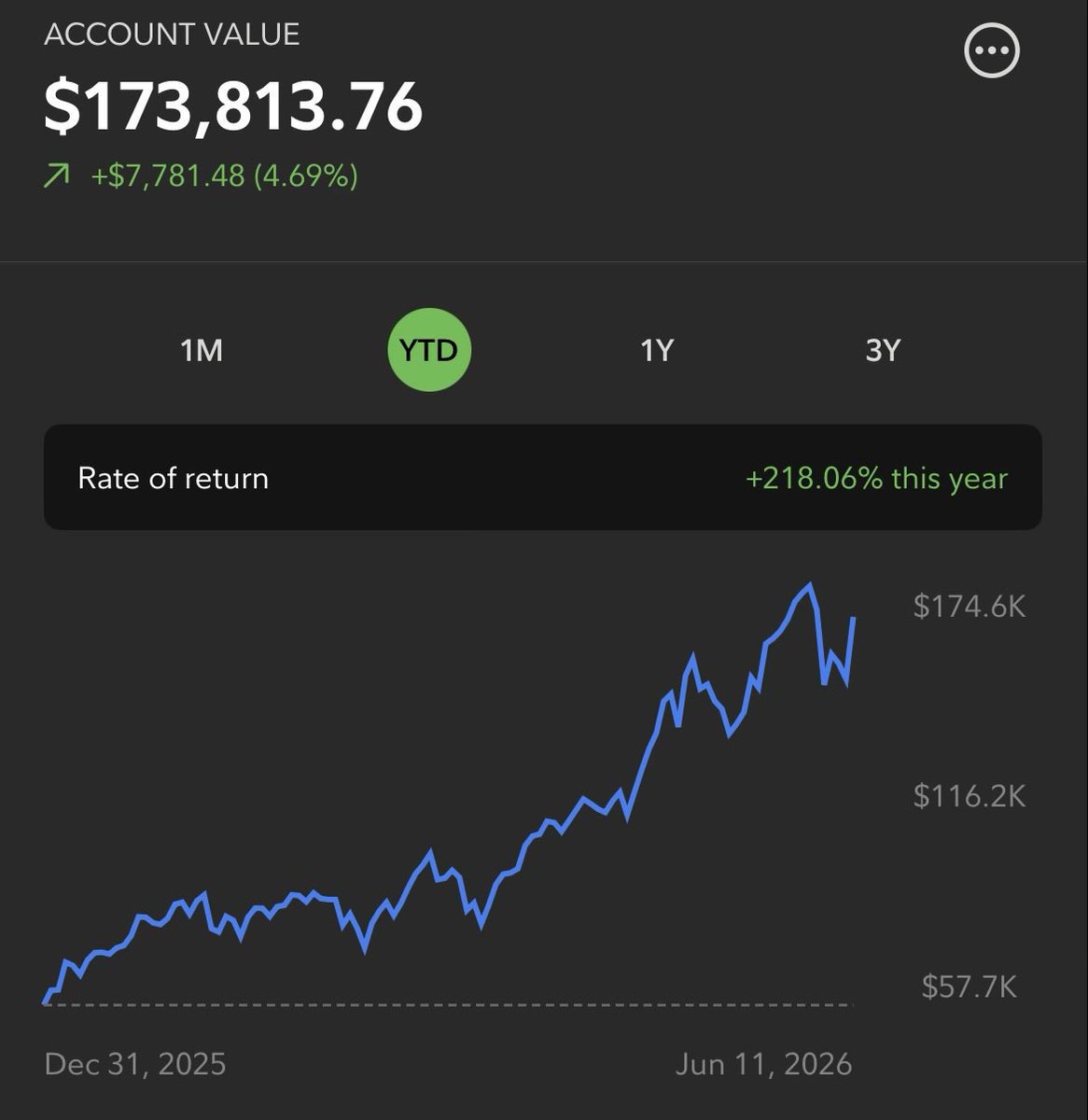Click the Dec 31, 2025 start date
This screenshot has height=1120, width=1088.
135,1064
